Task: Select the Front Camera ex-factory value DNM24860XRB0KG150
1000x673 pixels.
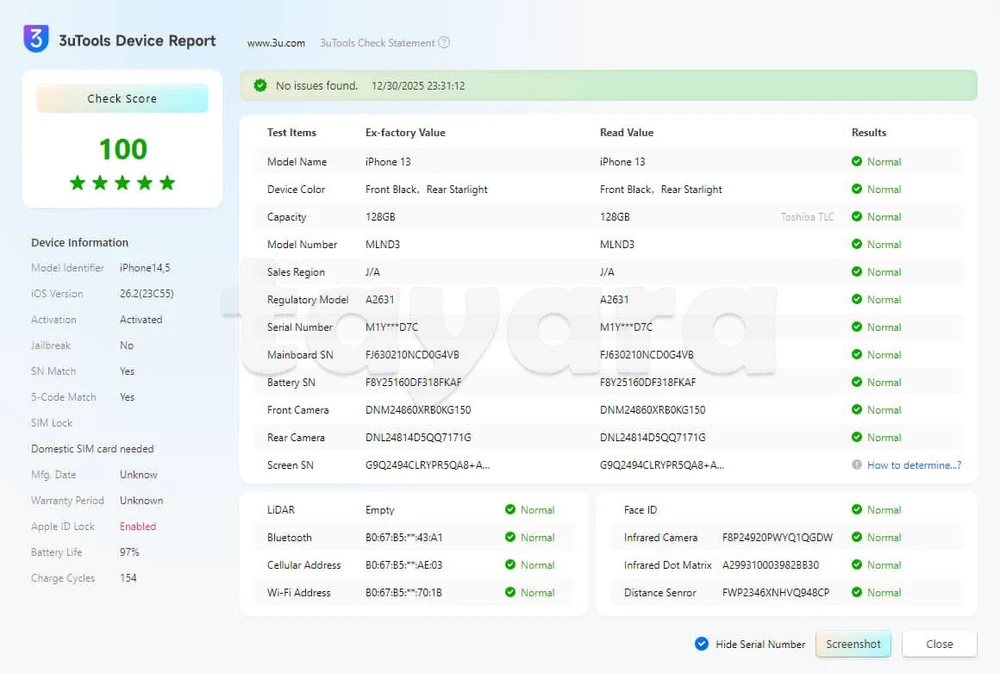Action: pos(418,410)
